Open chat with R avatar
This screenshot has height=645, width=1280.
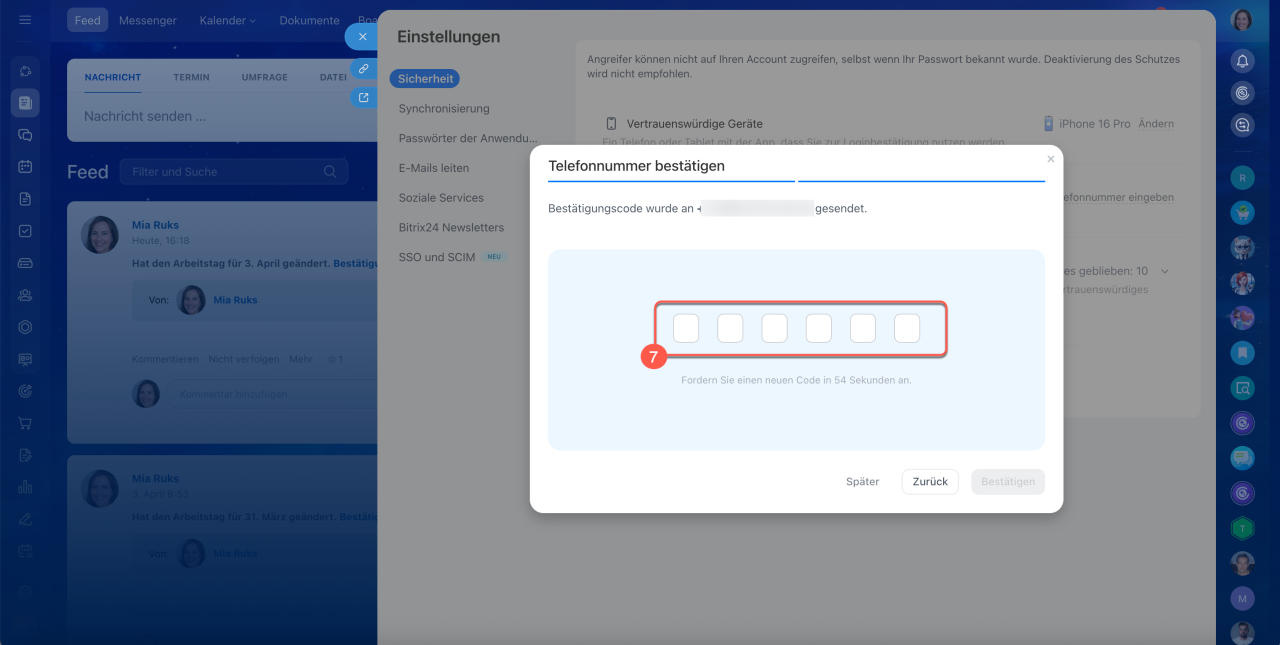[1242, 178]
